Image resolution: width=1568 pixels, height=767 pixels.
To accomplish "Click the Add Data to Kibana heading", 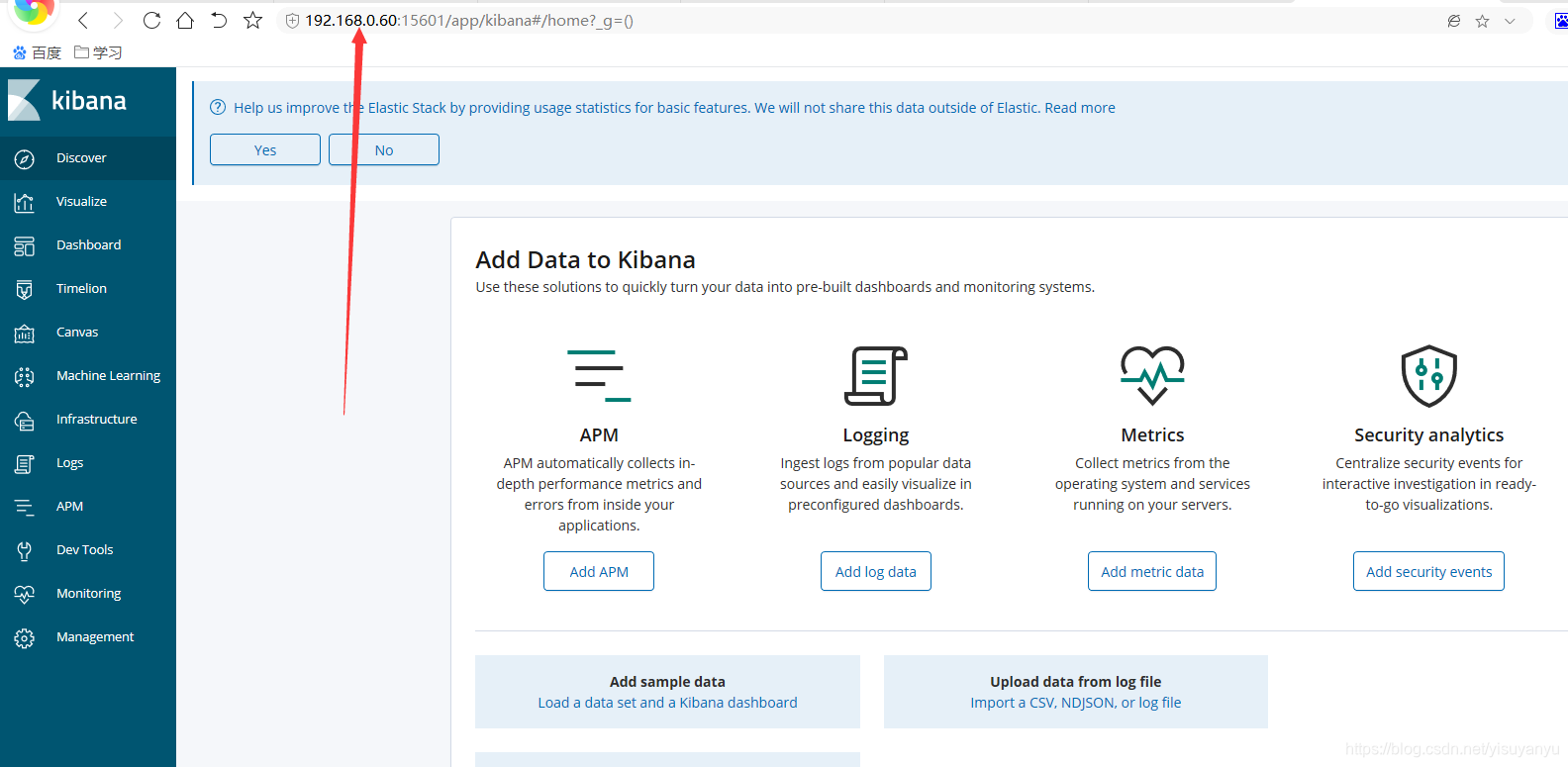I will click(x=585, y=260).
